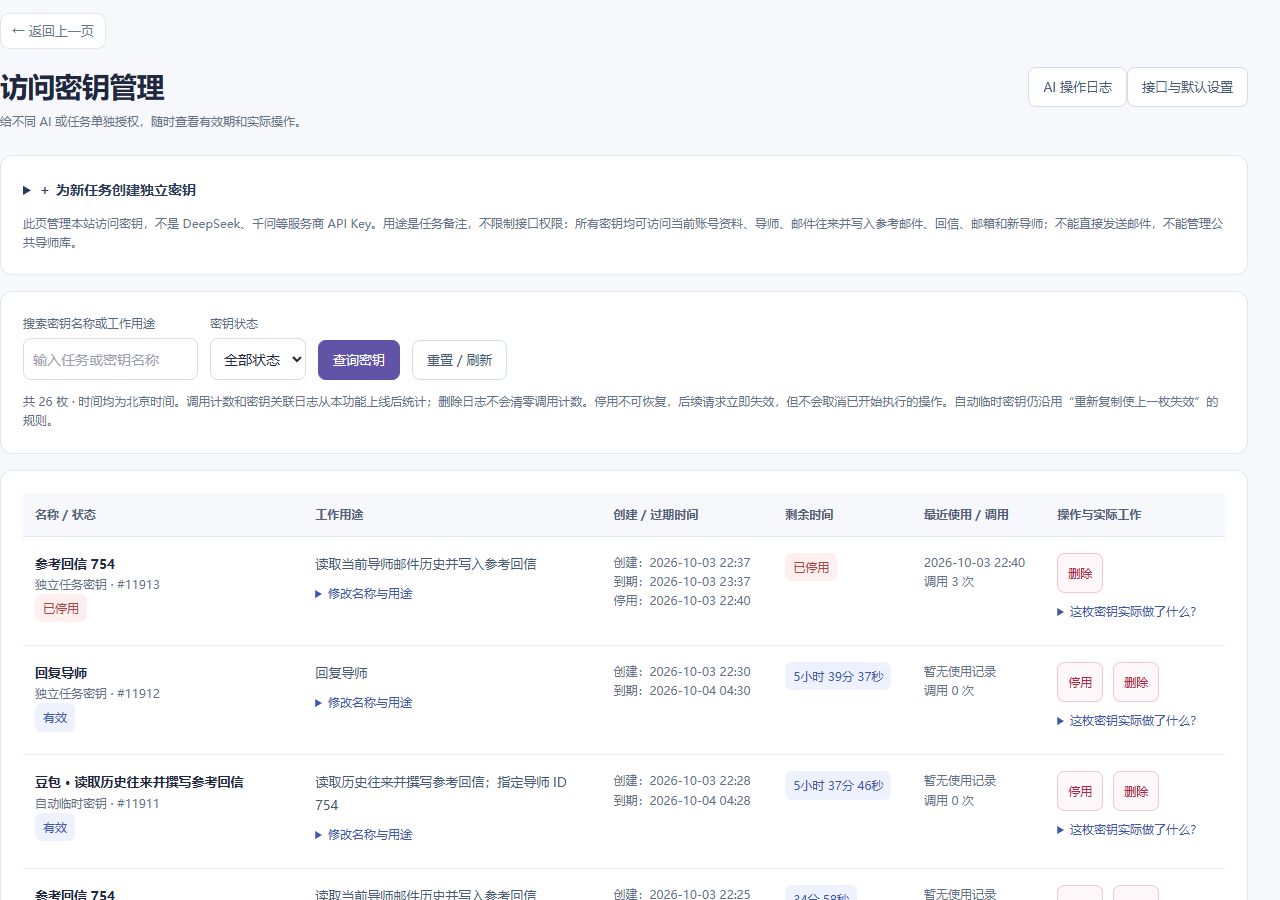
Task: Click the 有效 badge under key #11911
Action: (x=55, y=827)
